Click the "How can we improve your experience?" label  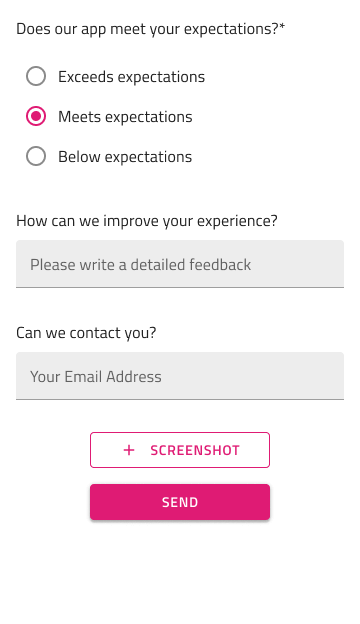(x=147, y=221)
